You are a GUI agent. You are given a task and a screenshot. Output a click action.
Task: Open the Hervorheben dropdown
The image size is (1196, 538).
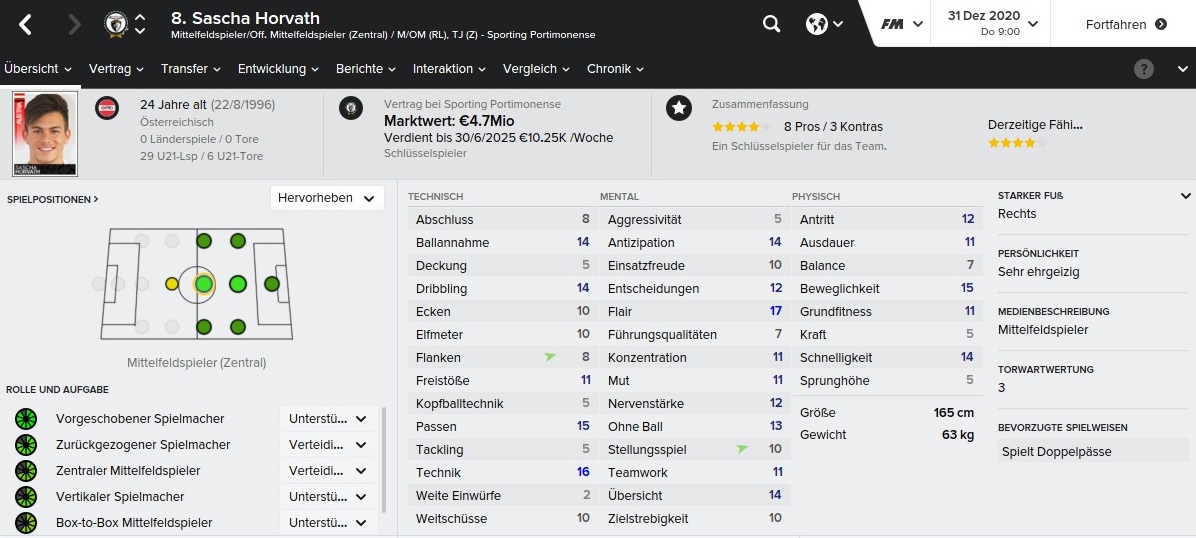327,198
